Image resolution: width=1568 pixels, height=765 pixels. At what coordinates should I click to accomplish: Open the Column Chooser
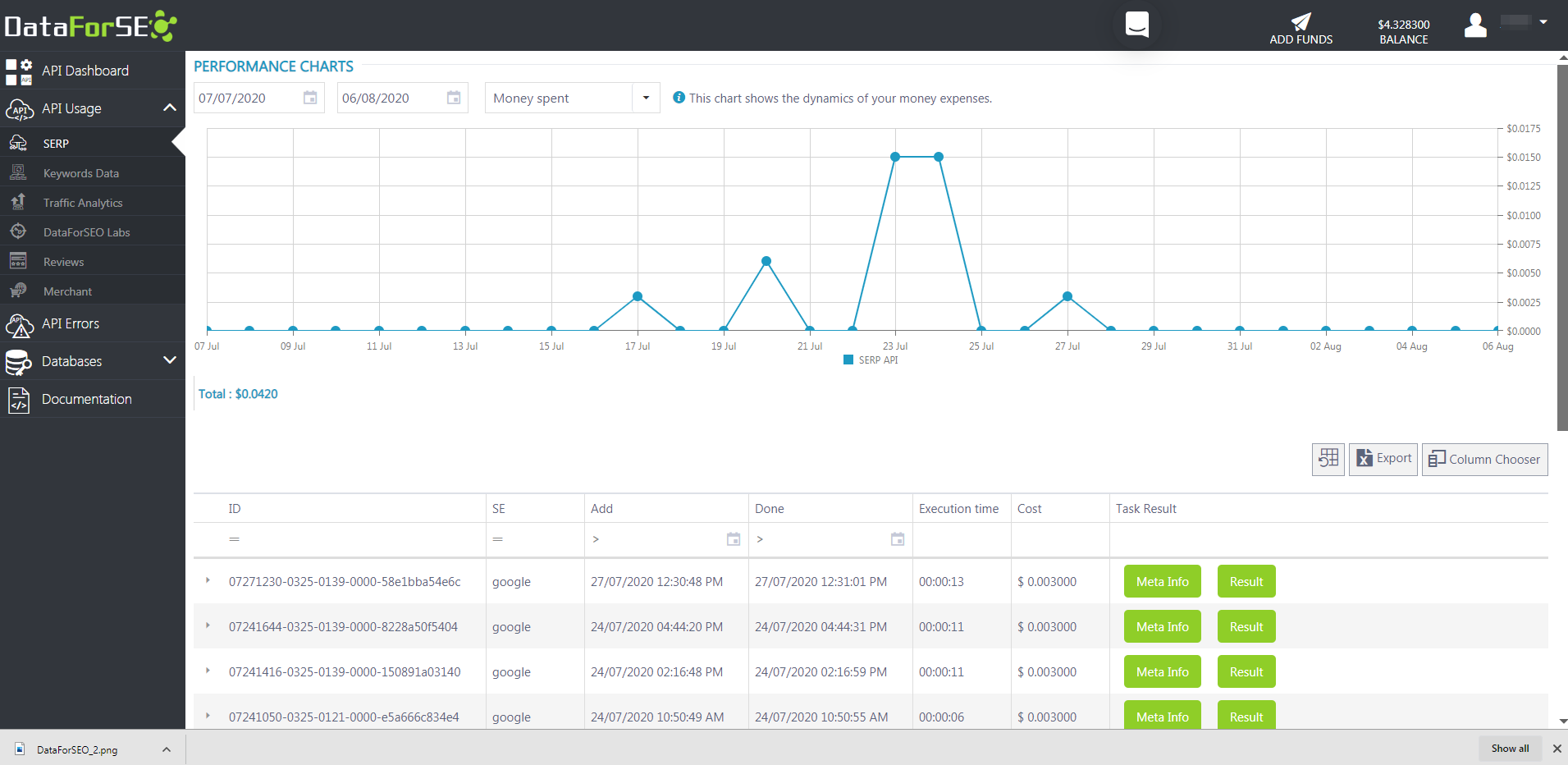pos(1483,459)
